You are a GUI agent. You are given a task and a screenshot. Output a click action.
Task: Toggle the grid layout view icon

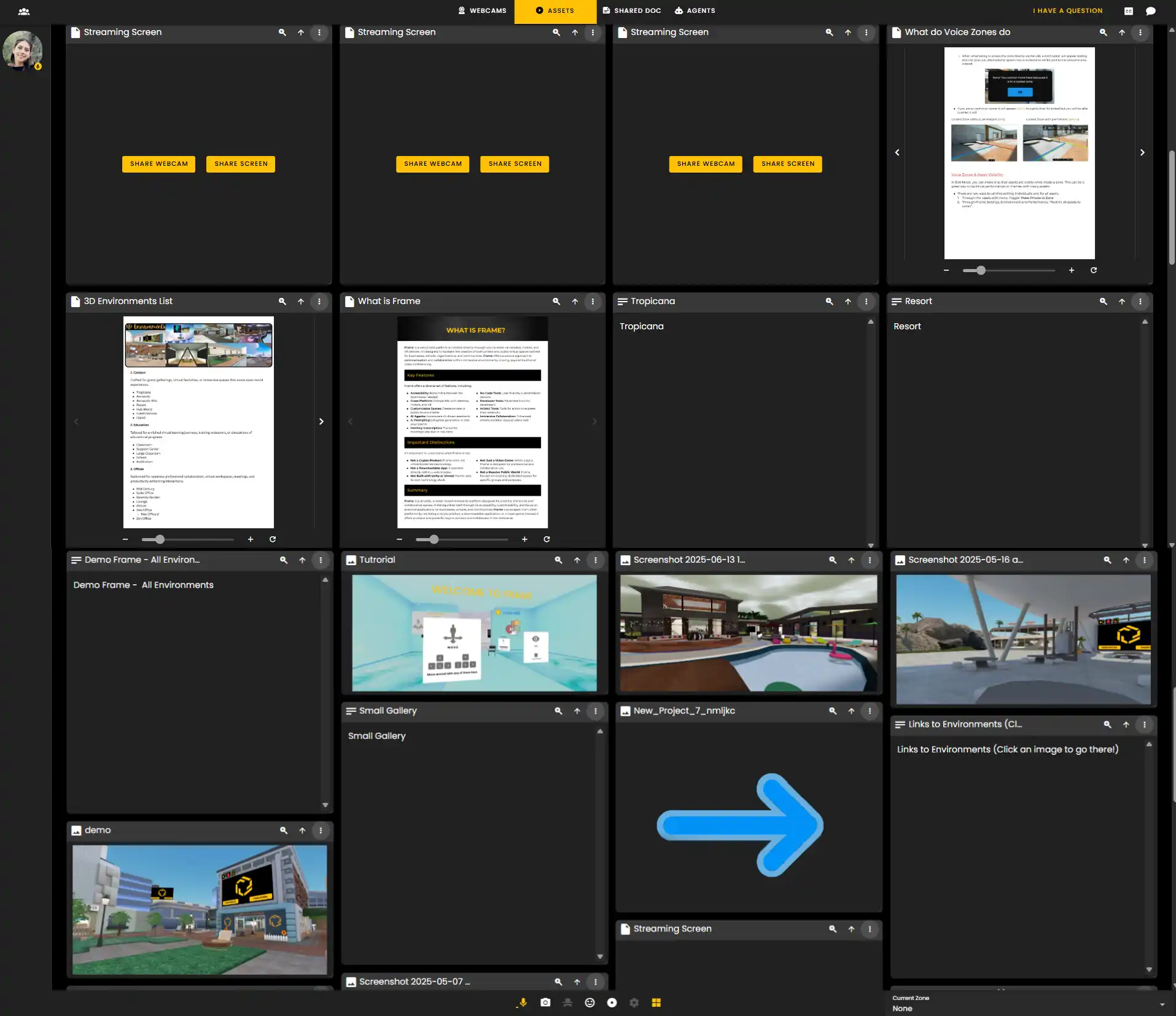pos(656,1002)
